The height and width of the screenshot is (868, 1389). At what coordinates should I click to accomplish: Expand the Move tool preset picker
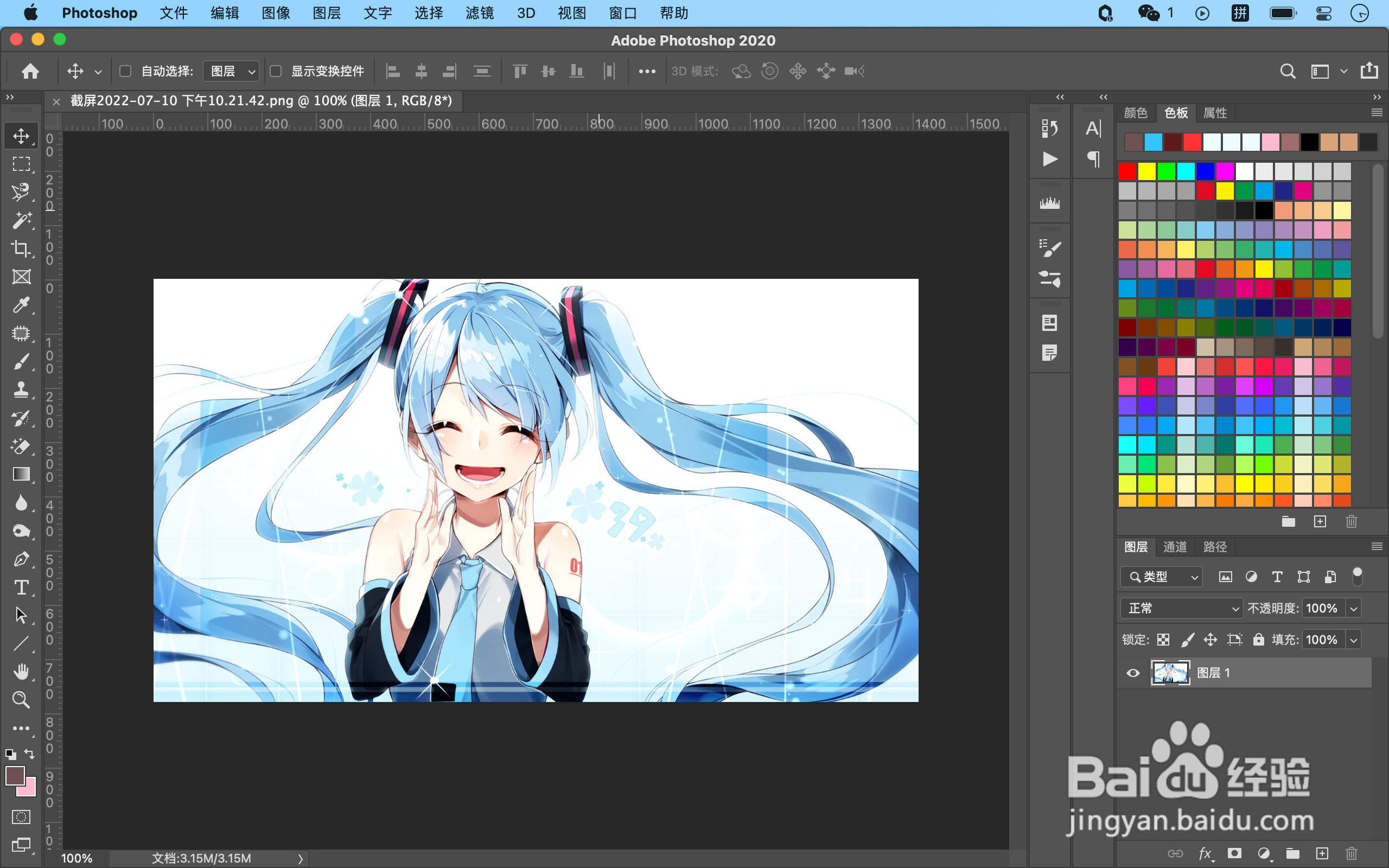[98, 72]
